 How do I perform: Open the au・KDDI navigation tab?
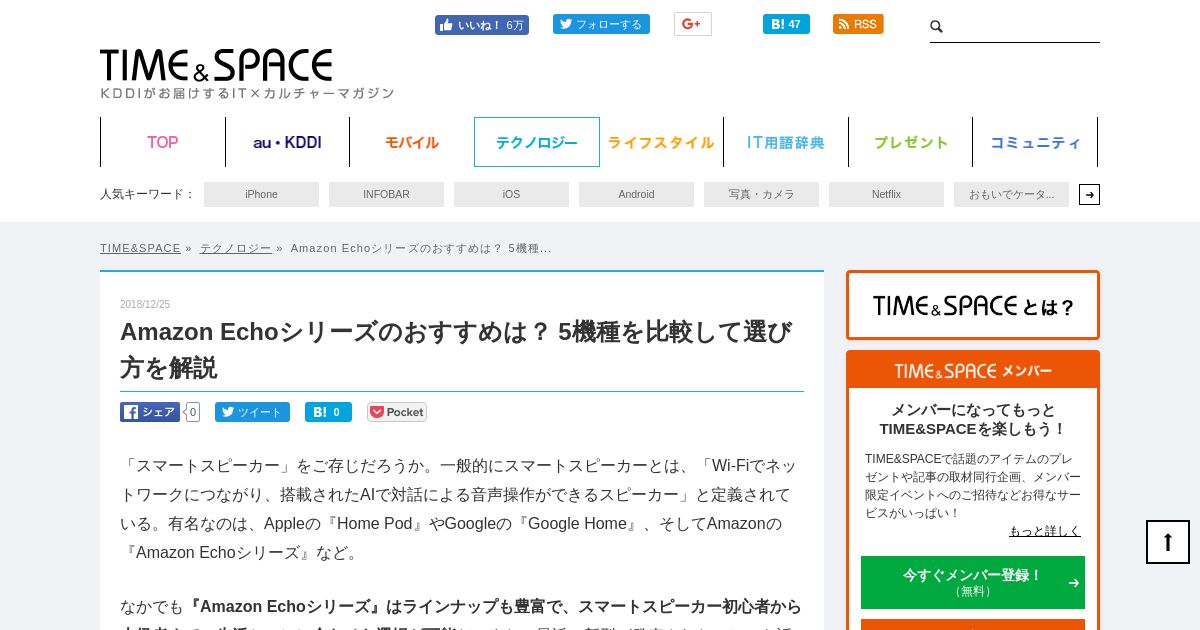pyautogui.click(x=287, y=142)
